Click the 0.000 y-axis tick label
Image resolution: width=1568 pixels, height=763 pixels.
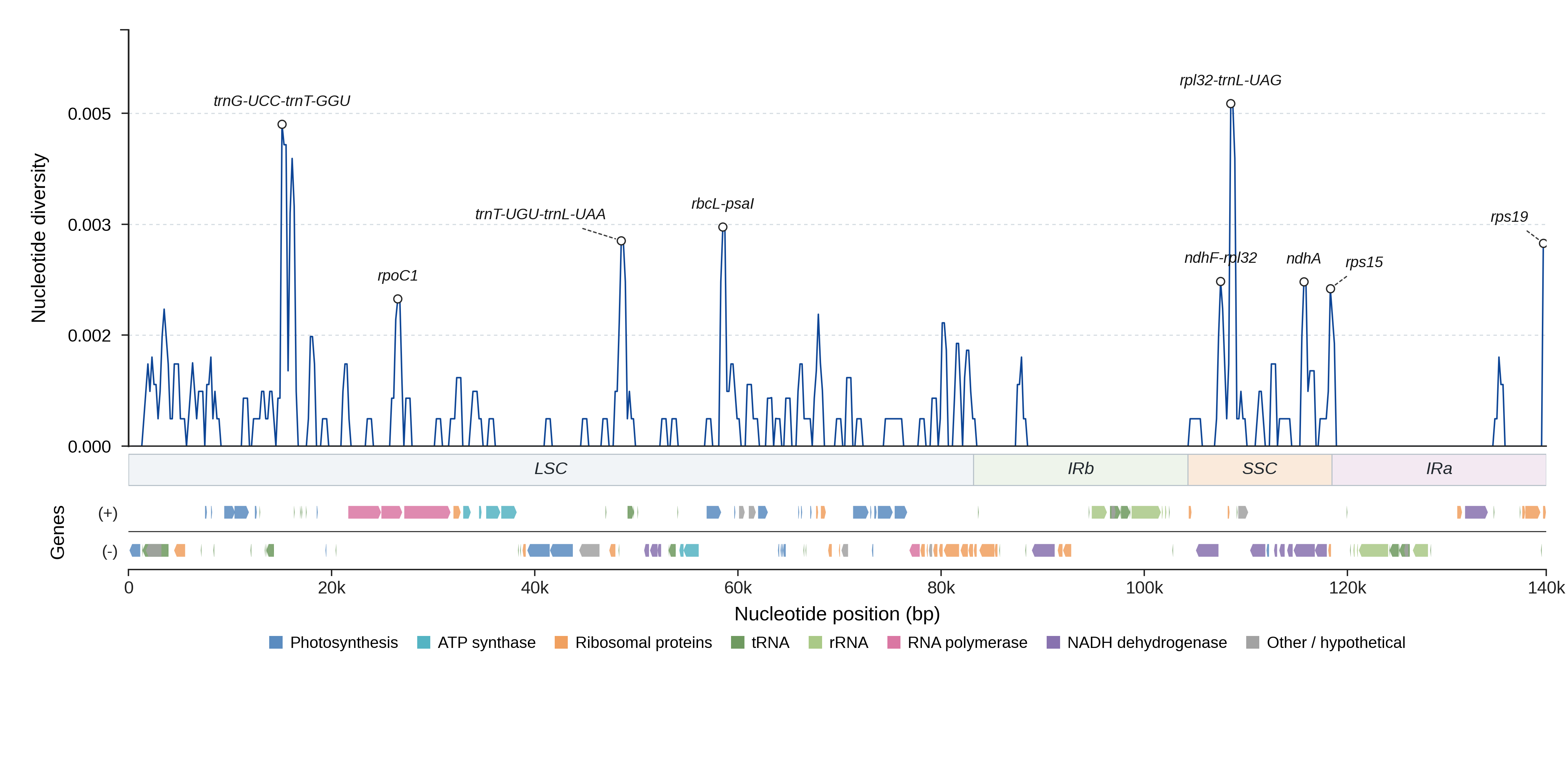pos(90,447)
